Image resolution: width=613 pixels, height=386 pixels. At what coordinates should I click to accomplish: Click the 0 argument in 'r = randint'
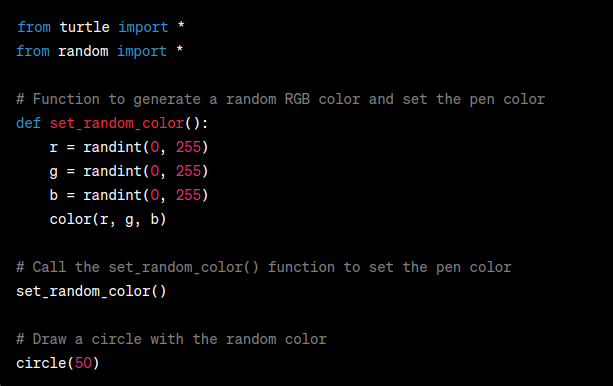tap(155, 147)
